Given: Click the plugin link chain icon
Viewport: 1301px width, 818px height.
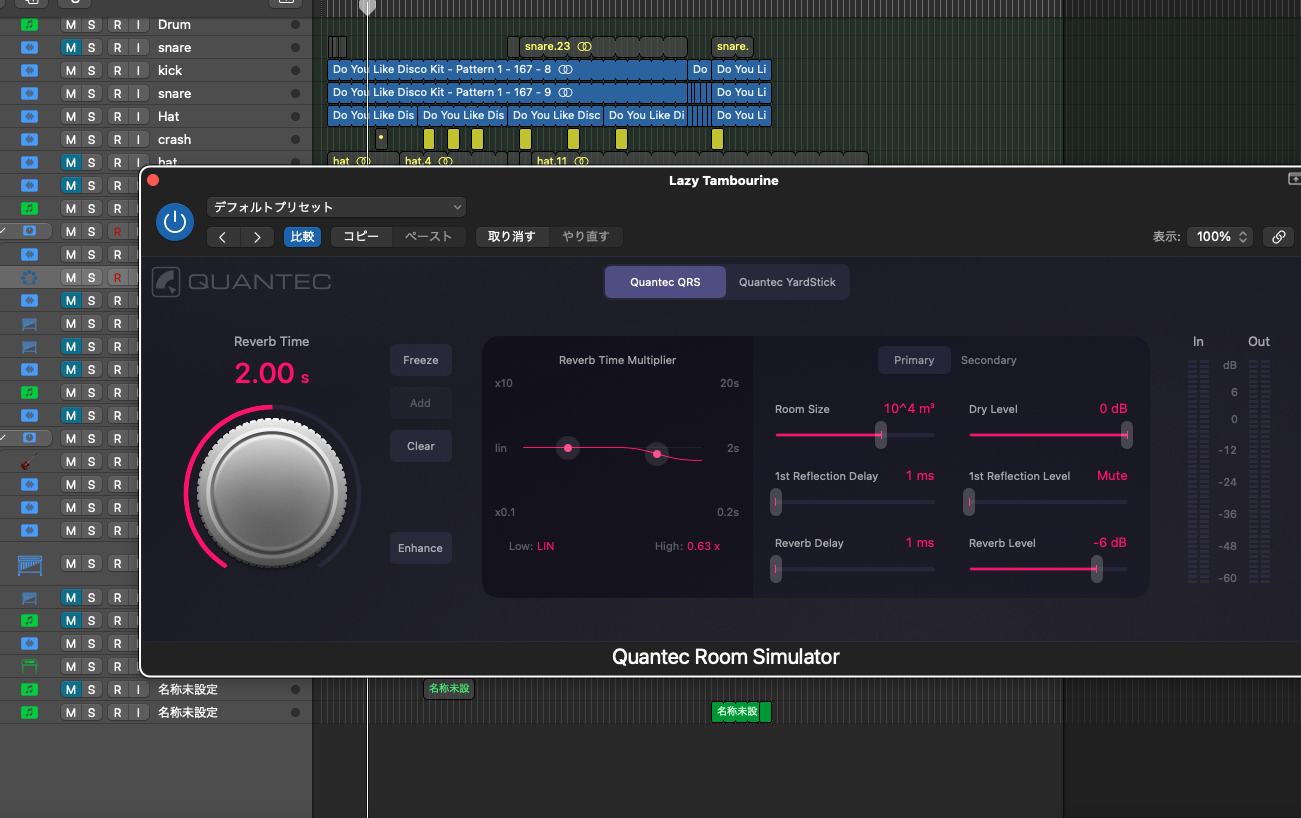Looking at the screenshot, I should [1278, 237].
